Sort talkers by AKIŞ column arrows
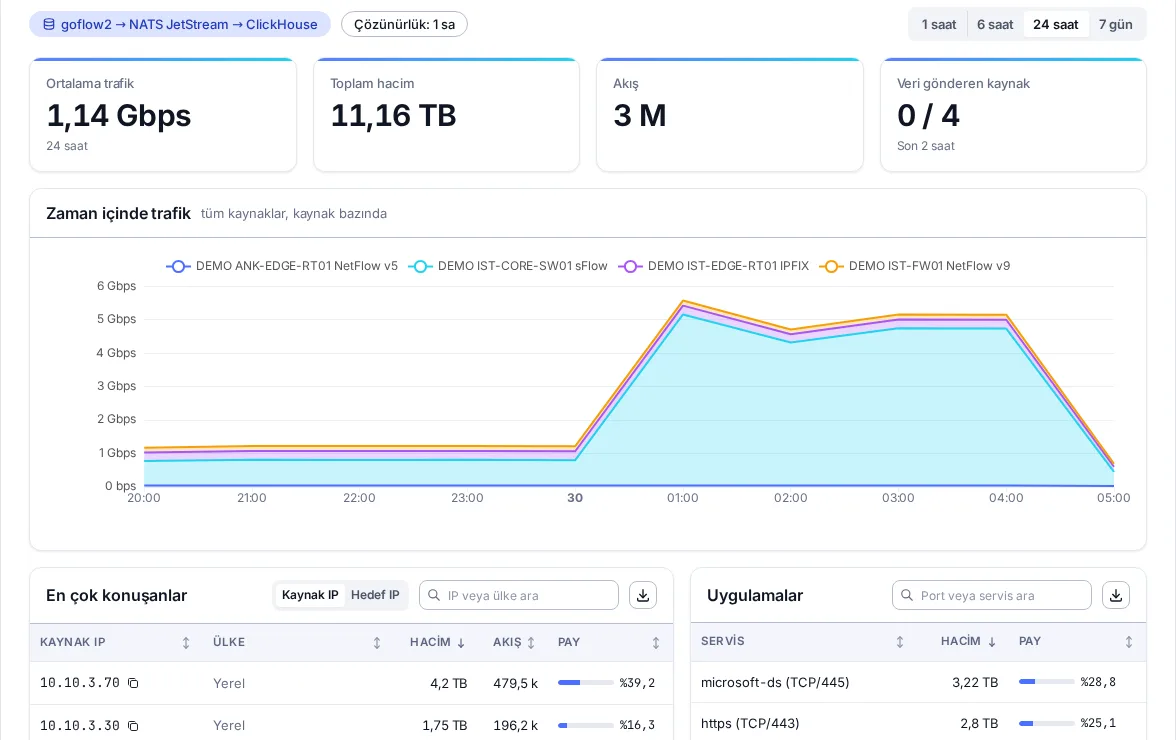Screen dimensions: 1176x740 click(531, 643)
